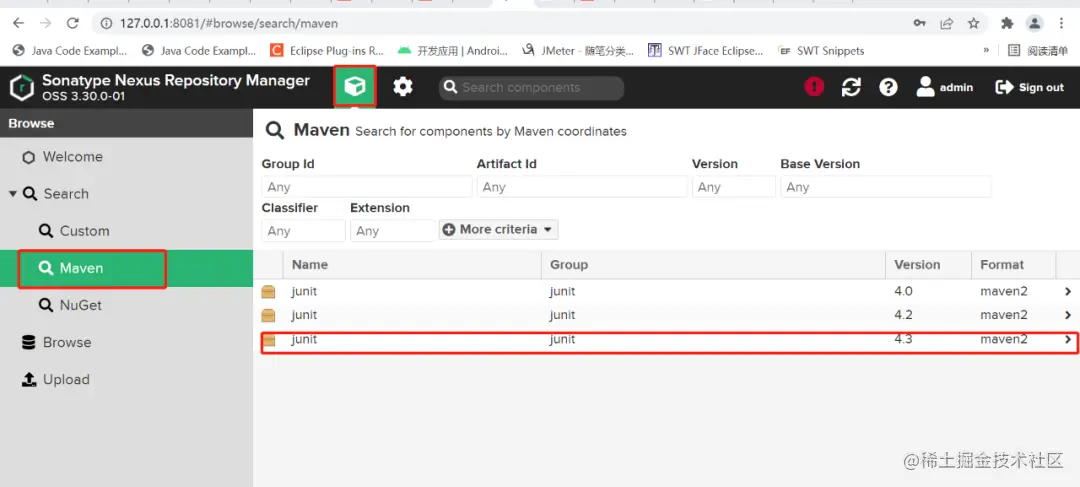Click the address bar URL

[229, 23]
